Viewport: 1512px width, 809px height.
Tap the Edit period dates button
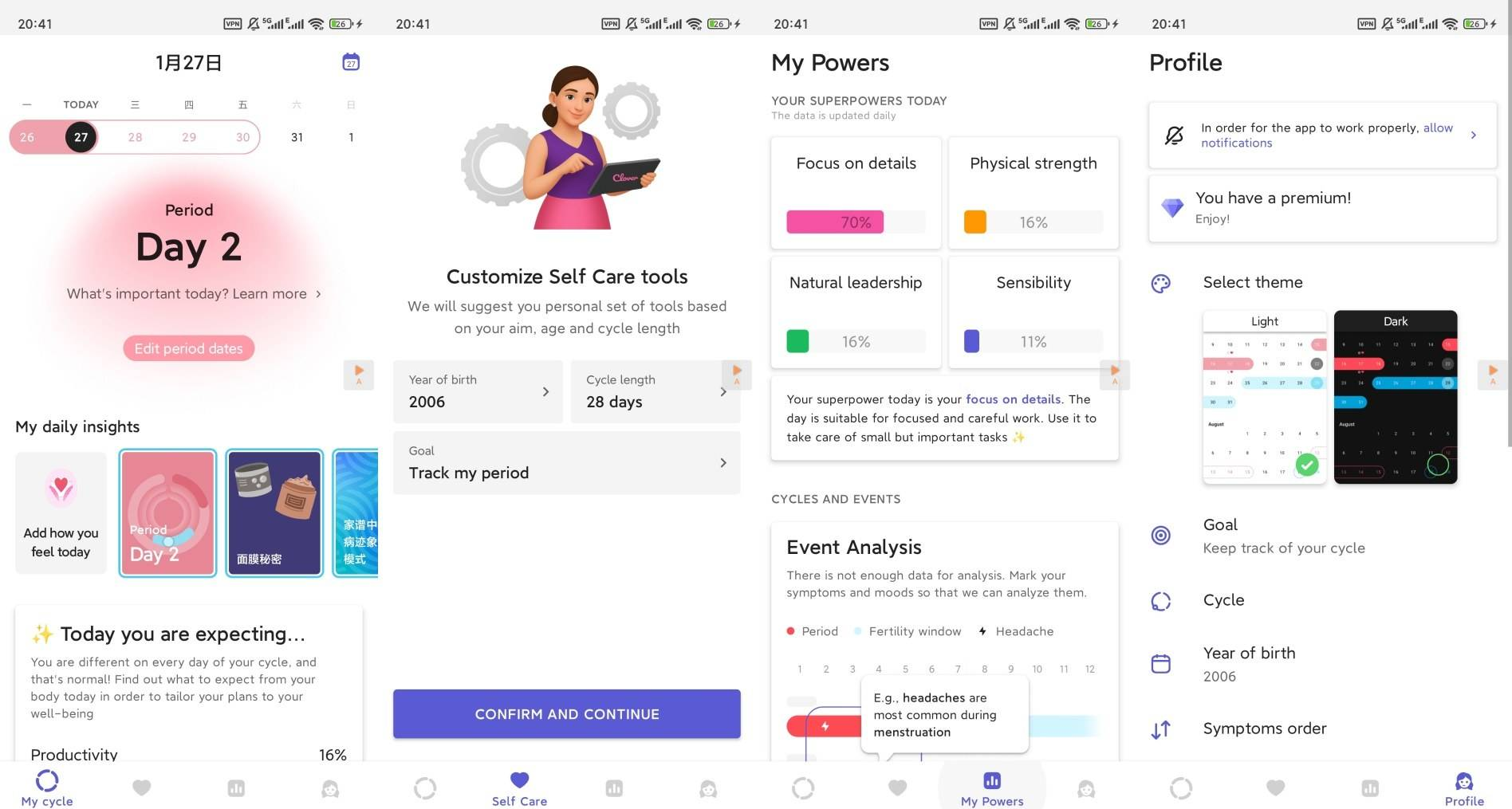tap(189, 348)
